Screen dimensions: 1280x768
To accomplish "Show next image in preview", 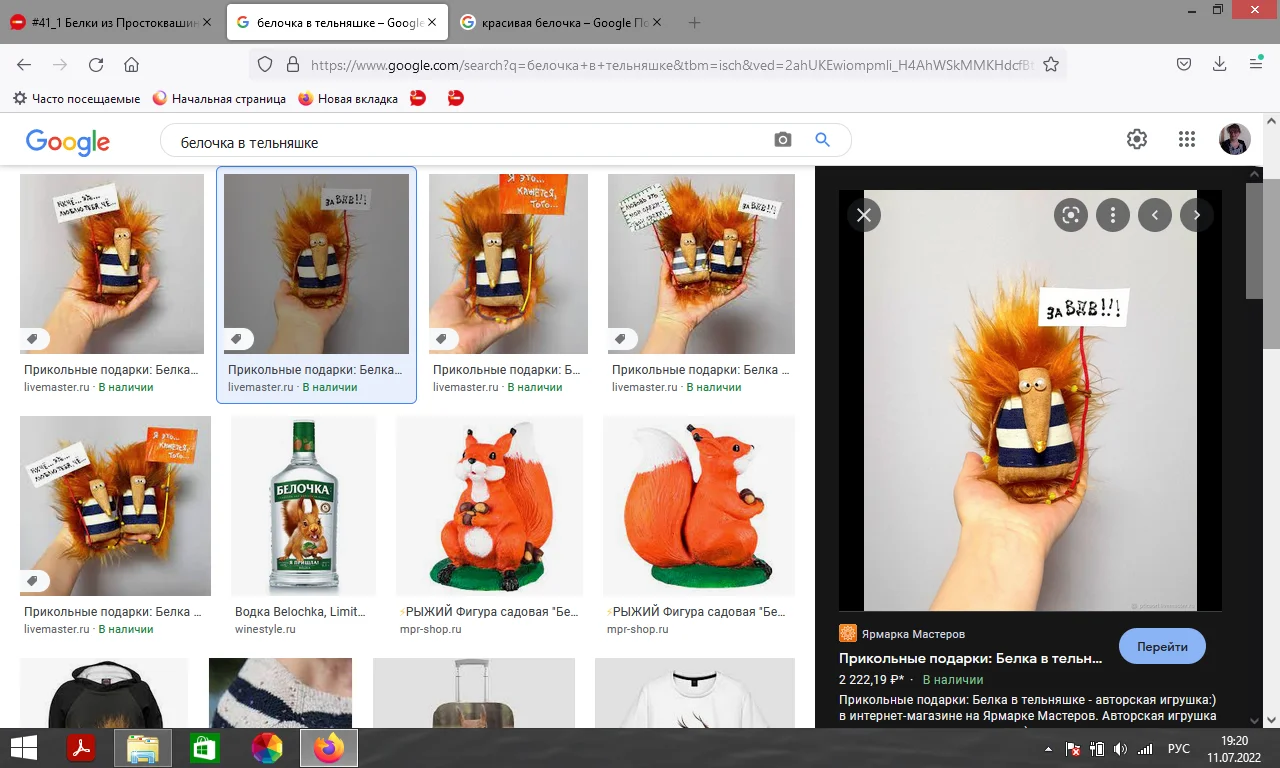I will coord(1197,215).
